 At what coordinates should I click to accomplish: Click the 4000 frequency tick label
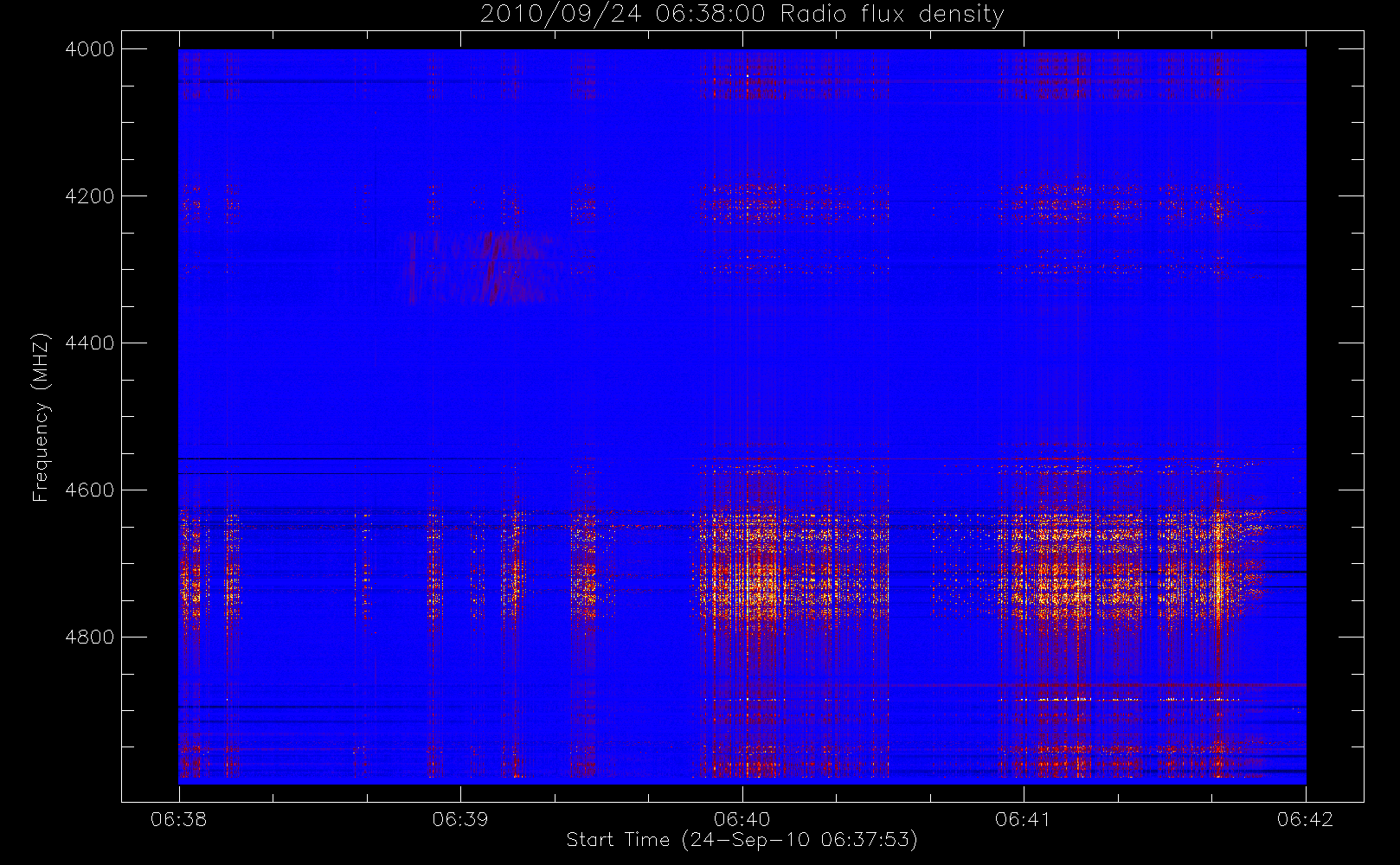coord(90,49)
